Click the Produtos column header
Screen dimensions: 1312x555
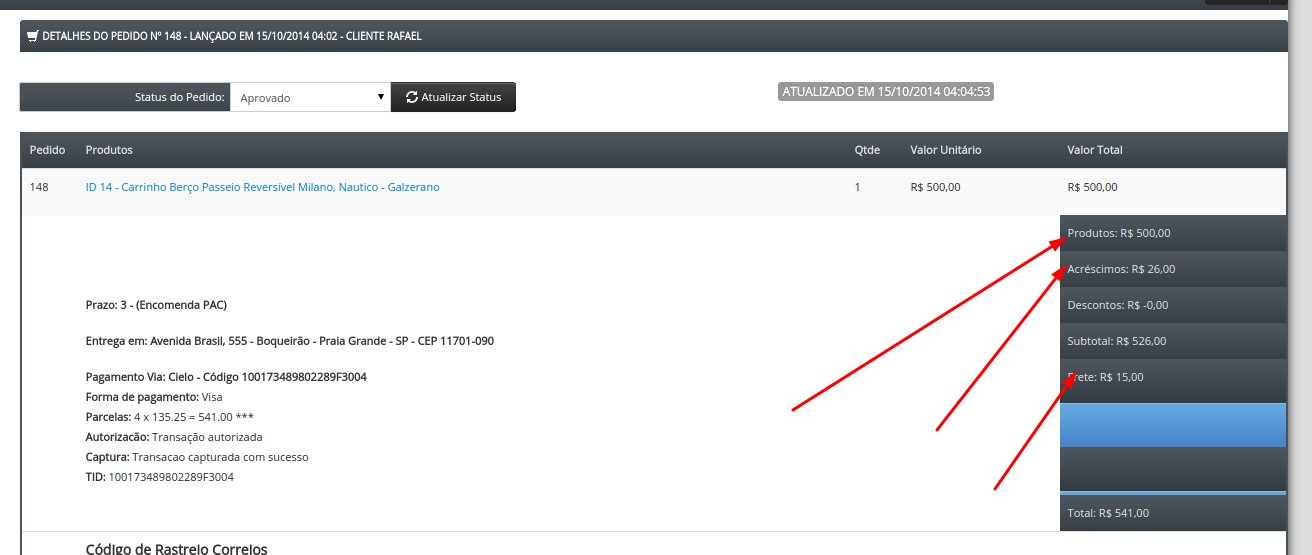click(109, 150)
